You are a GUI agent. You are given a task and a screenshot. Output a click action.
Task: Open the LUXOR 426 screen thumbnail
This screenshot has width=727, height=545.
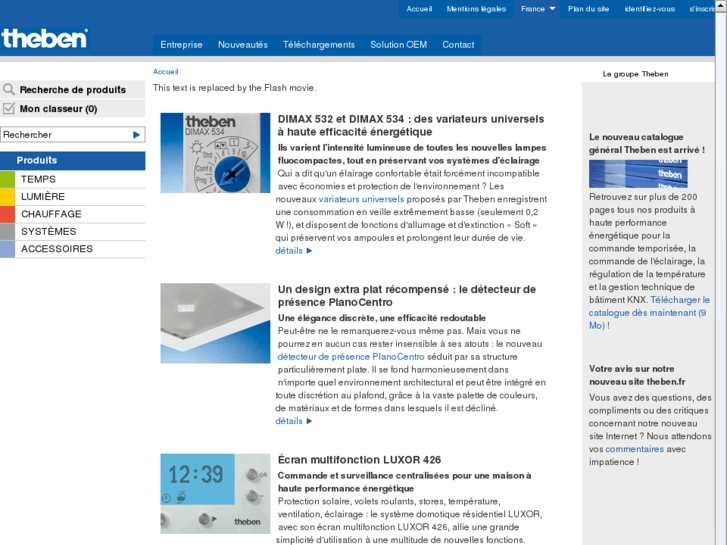215,494
